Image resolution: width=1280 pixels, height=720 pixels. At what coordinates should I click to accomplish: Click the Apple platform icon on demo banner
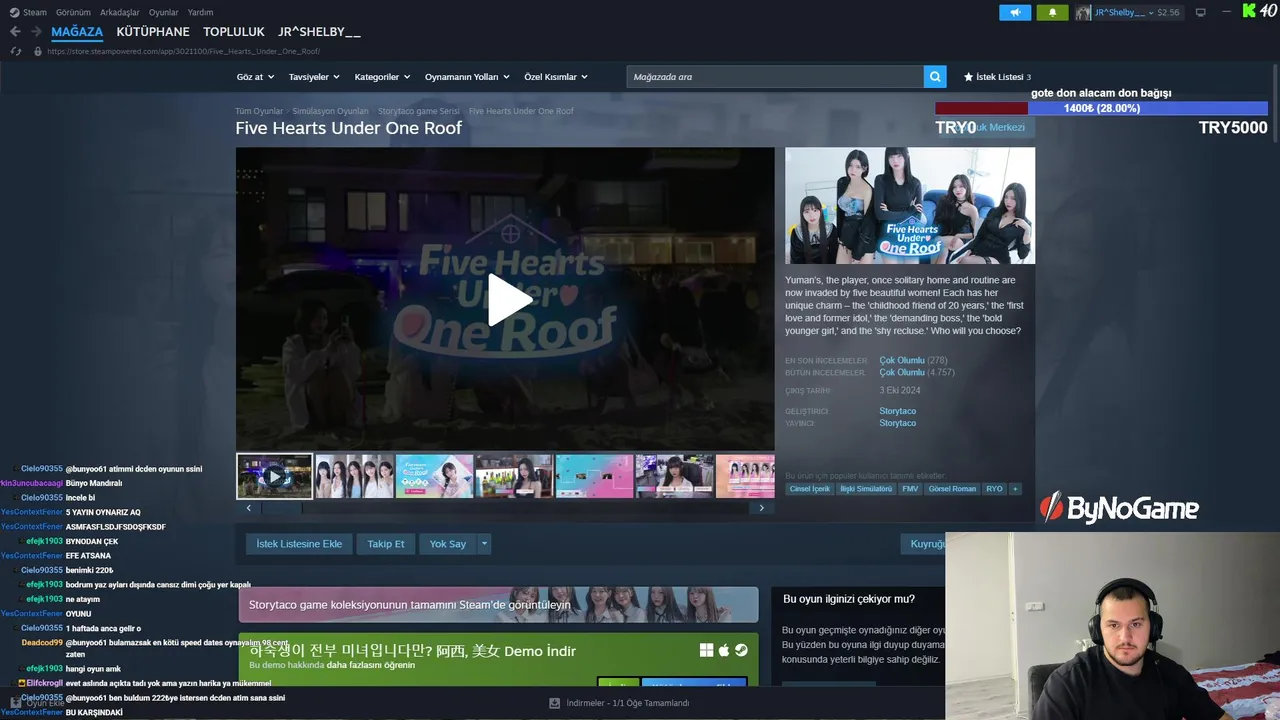pyautogui.click(x=724, y=650)
